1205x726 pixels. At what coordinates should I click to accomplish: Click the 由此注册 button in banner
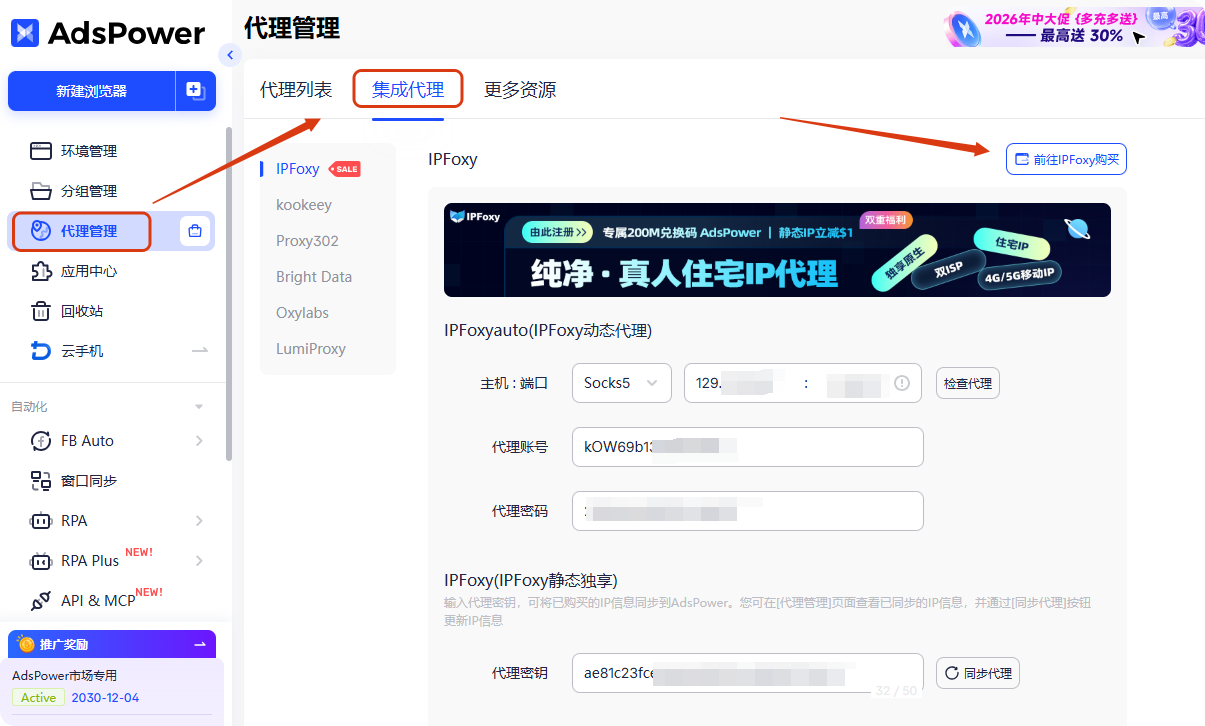pyautogui.click(x=559, y=232)
